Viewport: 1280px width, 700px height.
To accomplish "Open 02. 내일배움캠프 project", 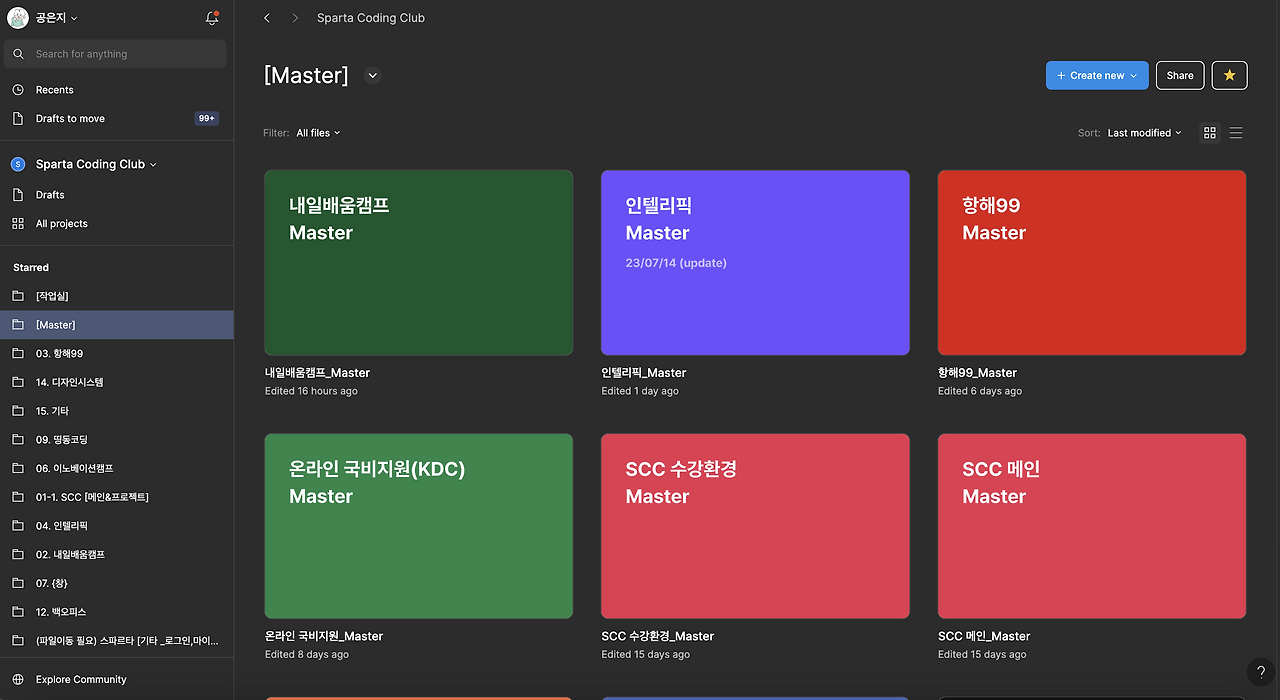I will [117, 554].
